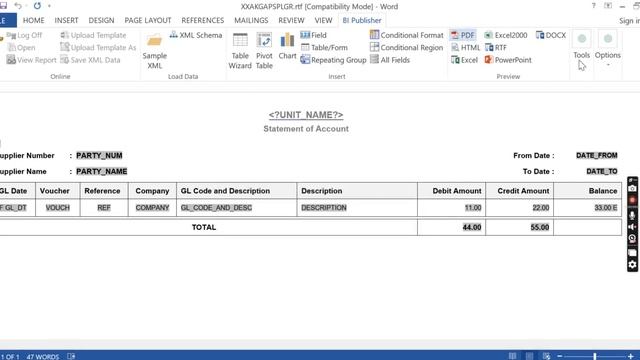Load an XML Schema

[x=196, y=36]
